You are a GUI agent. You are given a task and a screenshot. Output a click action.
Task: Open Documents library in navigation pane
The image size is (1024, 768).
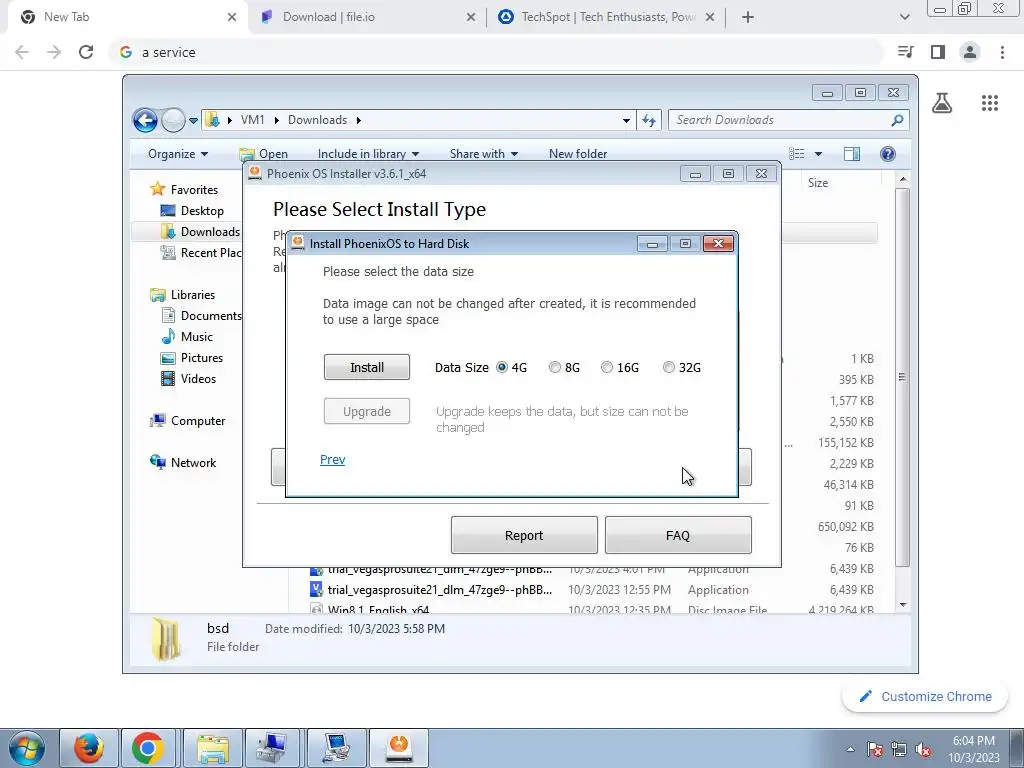coord(201,315)
